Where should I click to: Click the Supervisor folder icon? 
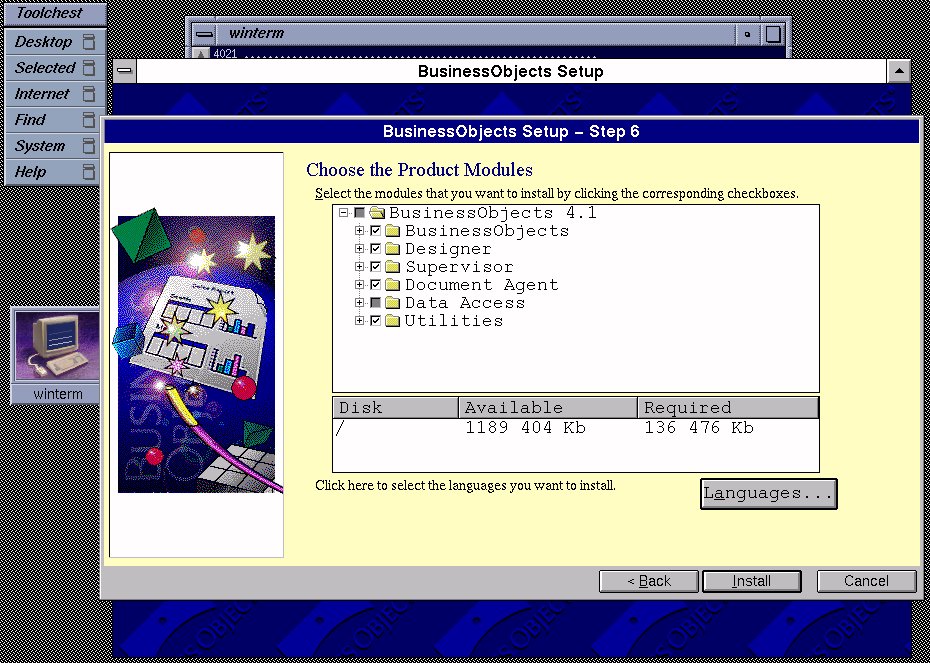[392, 267]
